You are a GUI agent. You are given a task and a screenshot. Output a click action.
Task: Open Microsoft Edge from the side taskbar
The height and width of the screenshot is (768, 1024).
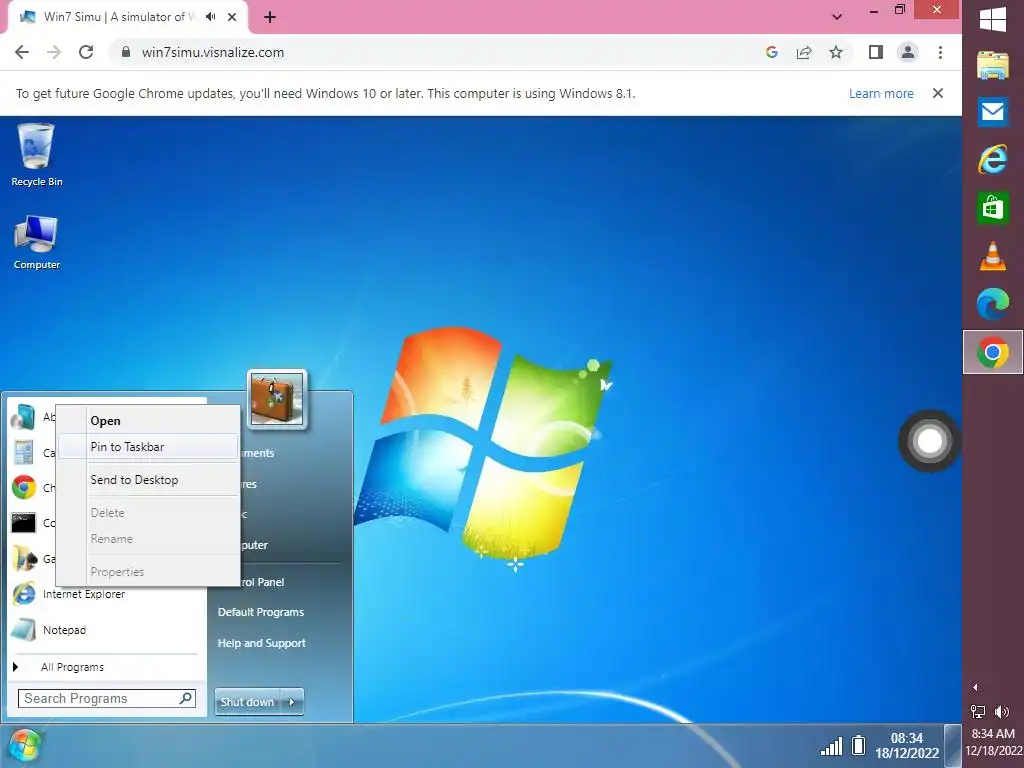pos(993,304)
